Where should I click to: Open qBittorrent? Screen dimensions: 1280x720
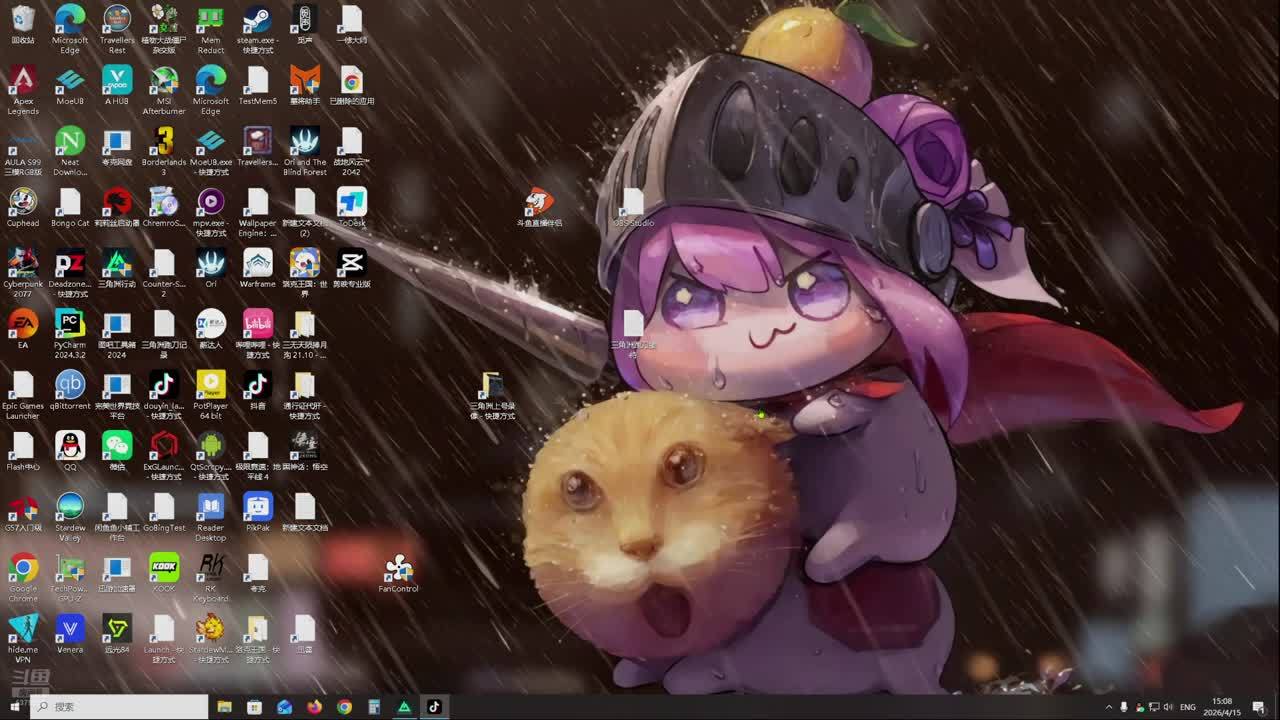(70, 385)
